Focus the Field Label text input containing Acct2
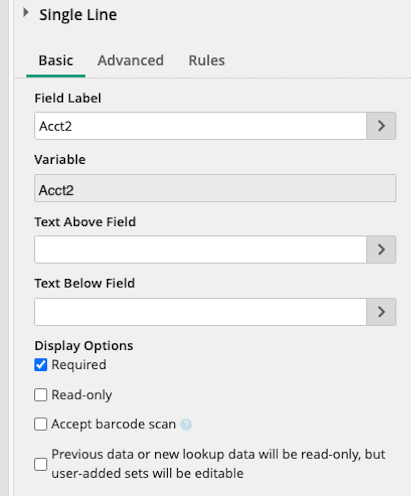 tap(200, 126)
